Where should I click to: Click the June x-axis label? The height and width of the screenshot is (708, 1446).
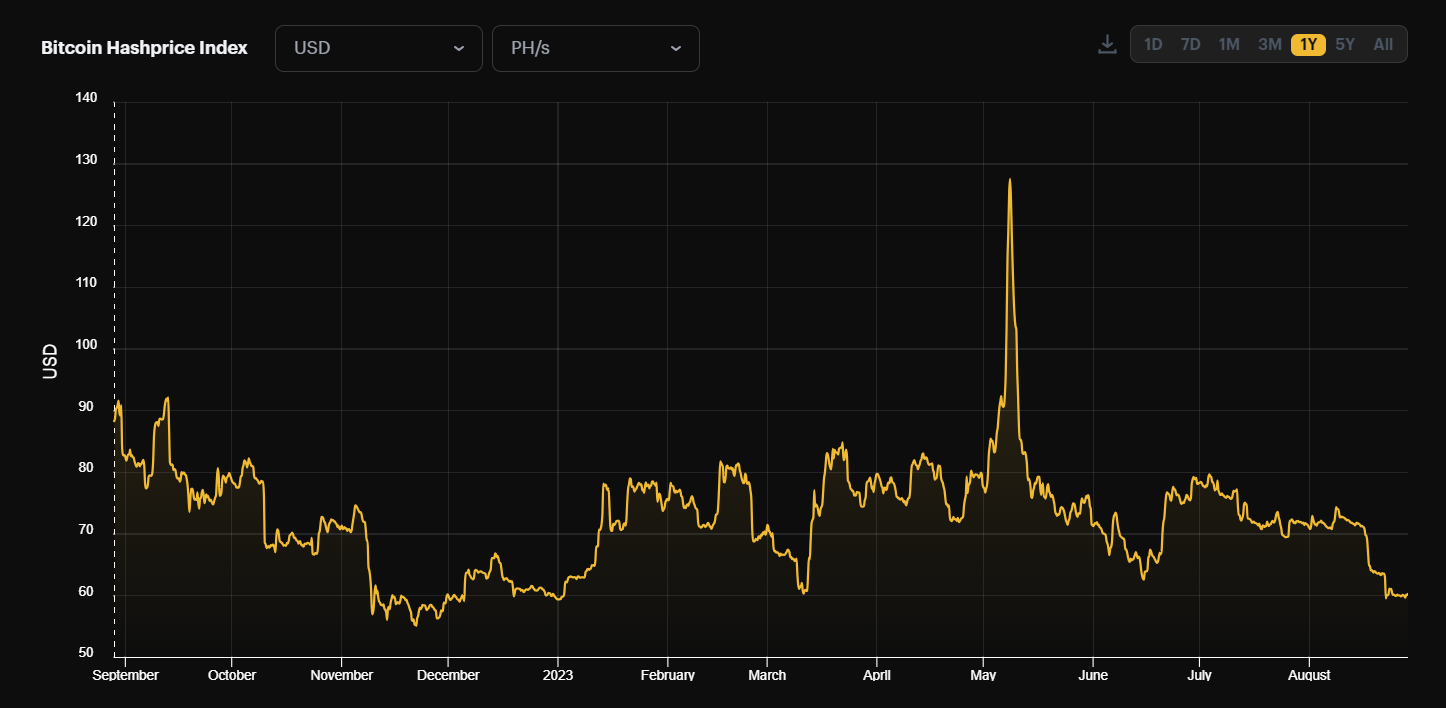1093,675
